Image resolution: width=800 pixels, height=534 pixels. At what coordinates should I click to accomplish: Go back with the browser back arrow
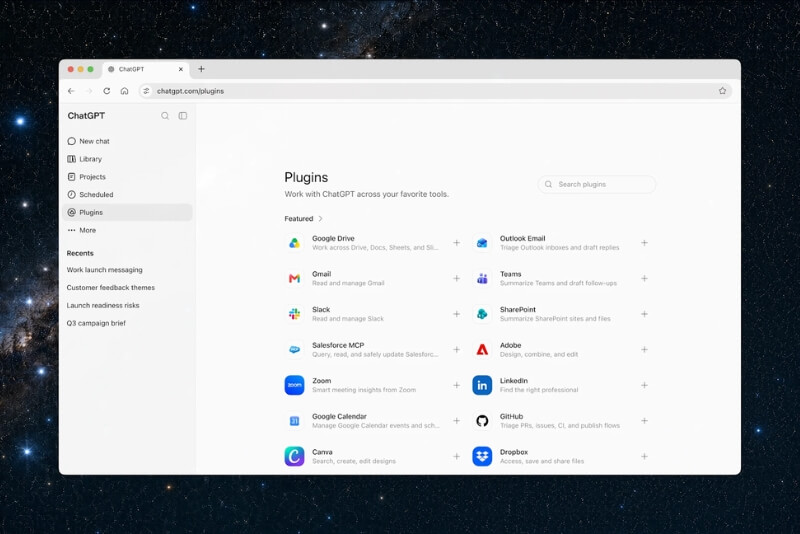(71, 91)
